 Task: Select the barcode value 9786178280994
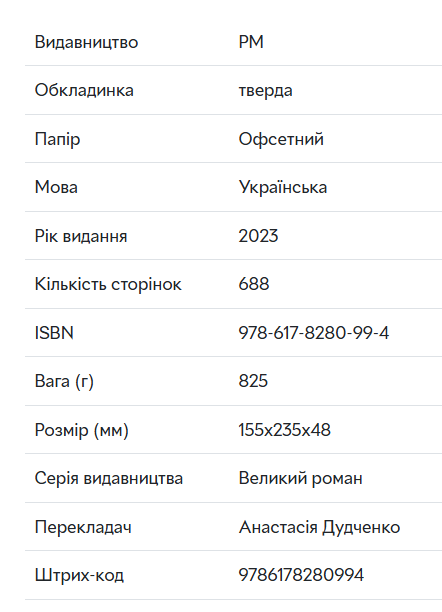pyautogui.click(x=301, y=575)
